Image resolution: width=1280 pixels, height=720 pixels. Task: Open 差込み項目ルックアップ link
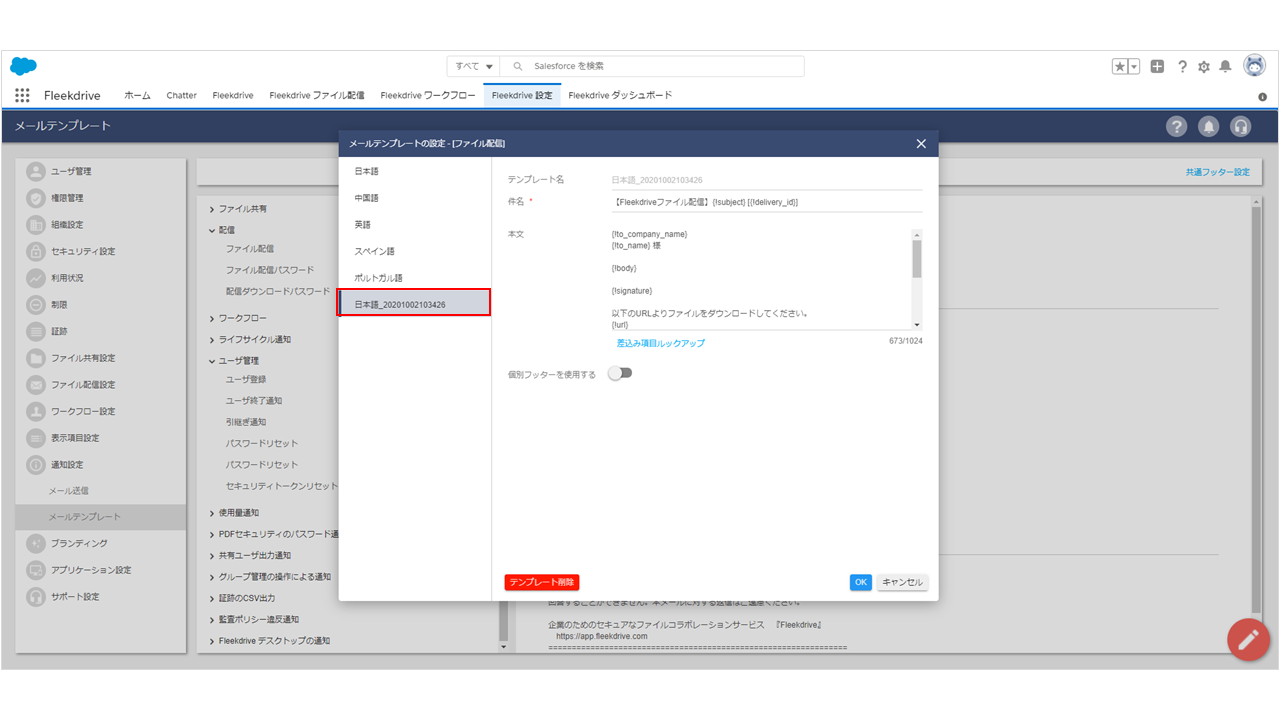660,343
